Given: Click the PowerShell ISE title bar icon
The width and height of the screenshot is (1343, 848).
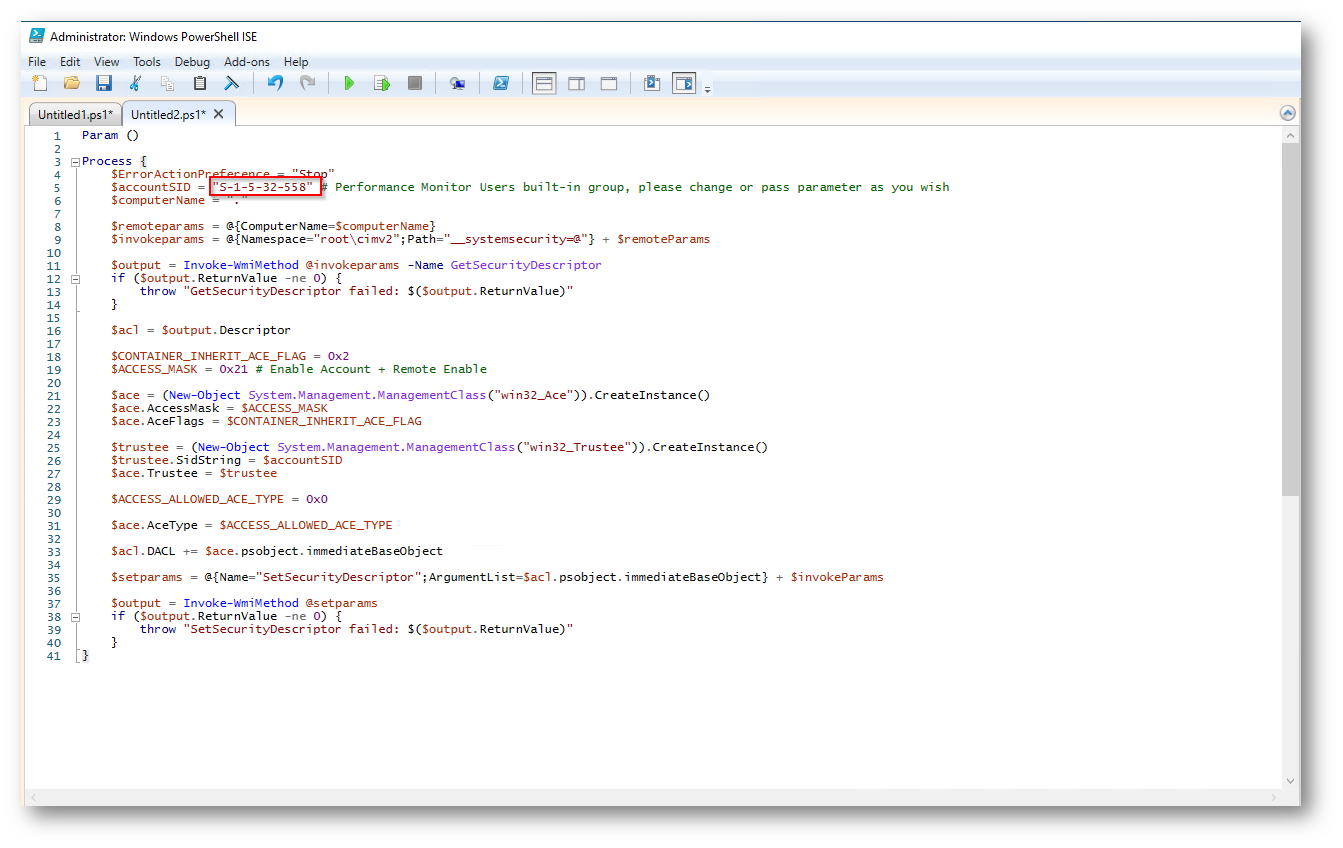Looking at the screenshot, I should click(37, 36).
